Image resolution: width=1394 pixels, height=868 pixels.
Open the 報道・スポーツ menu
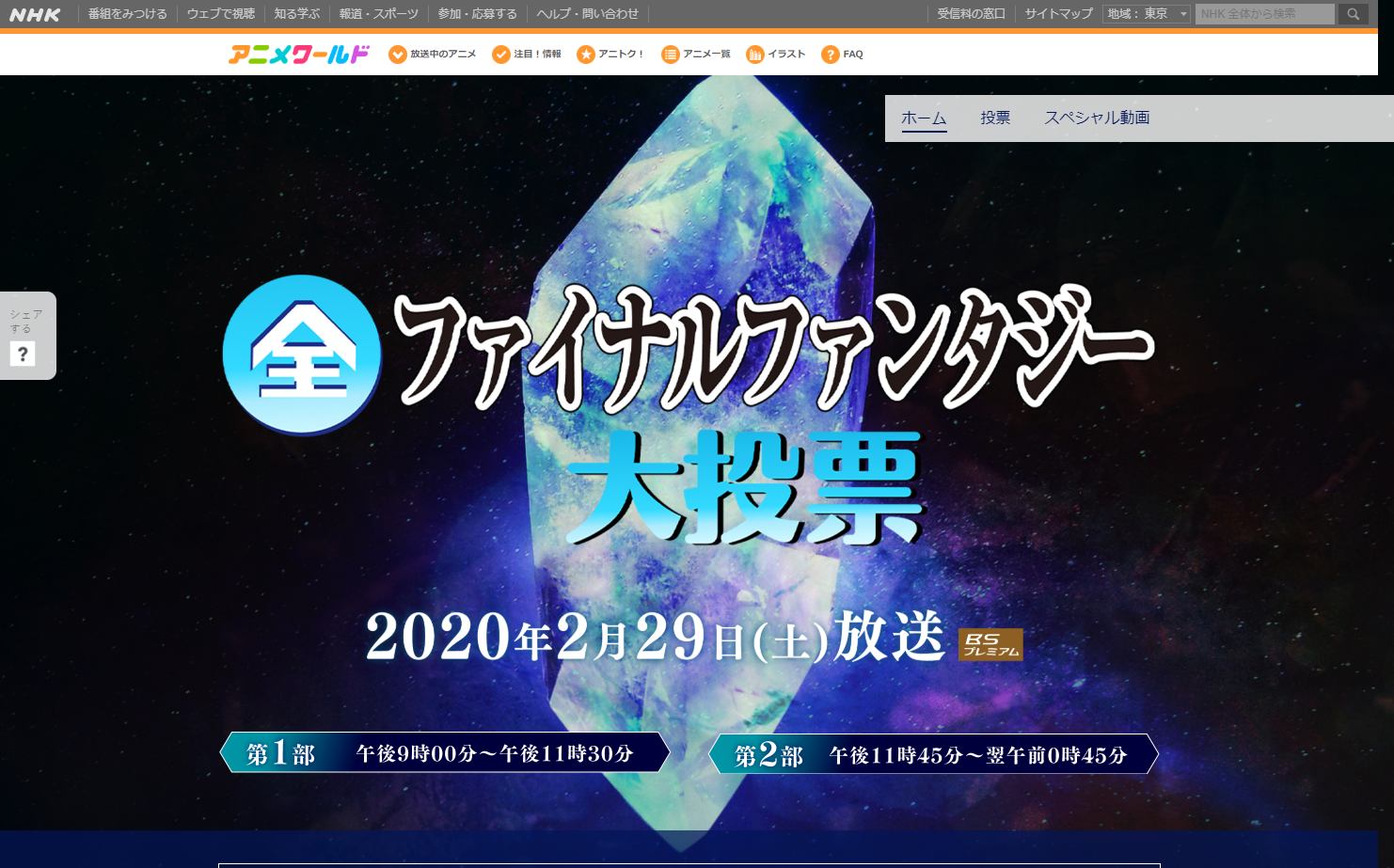coord(379,14)
